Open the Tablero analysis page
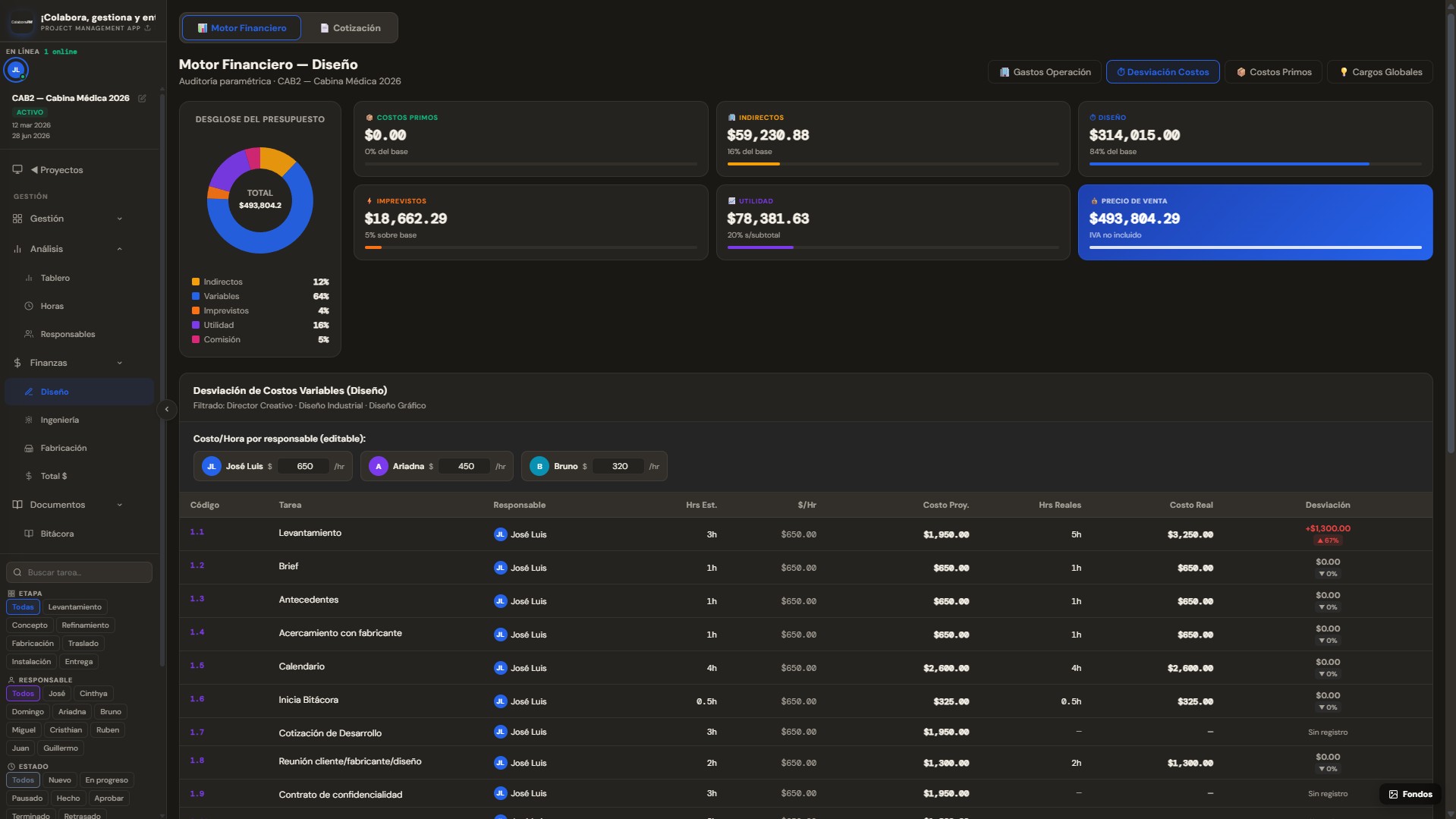Screen dimensions: 1456x819 click(x=55, y=279)
